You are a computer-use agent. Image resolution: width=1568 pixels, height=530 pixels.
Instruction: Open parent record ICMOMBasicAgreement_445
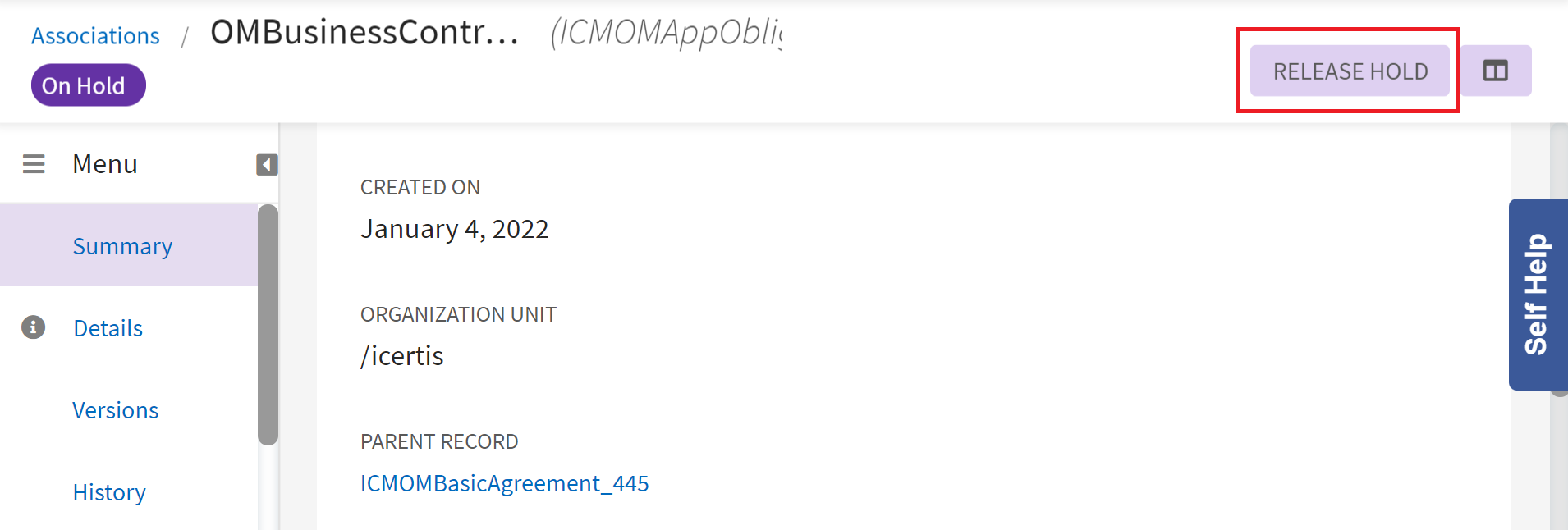[x=504, y=483]
